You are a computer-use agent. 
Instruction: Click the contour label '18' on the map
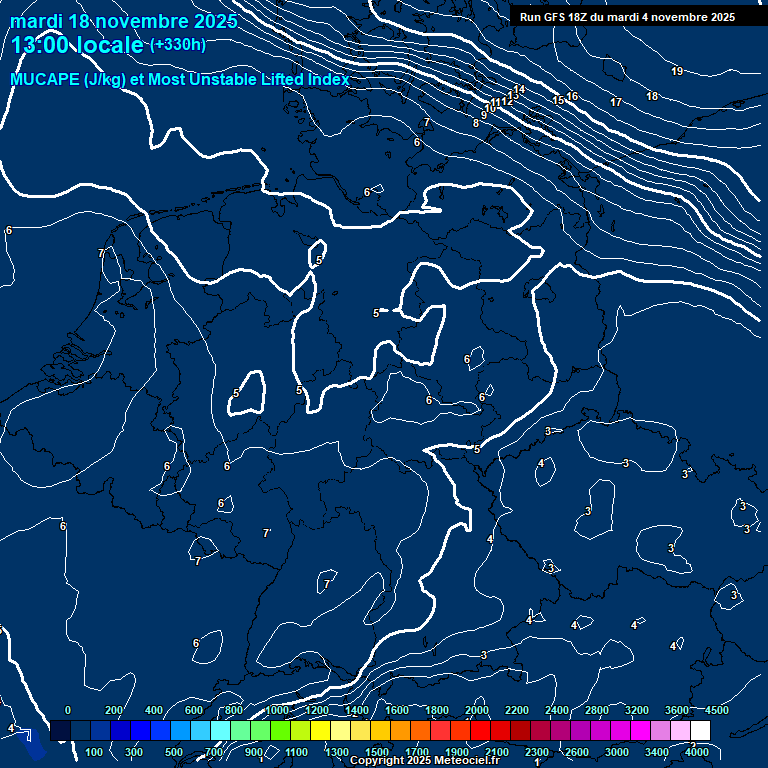pos(652,96)
